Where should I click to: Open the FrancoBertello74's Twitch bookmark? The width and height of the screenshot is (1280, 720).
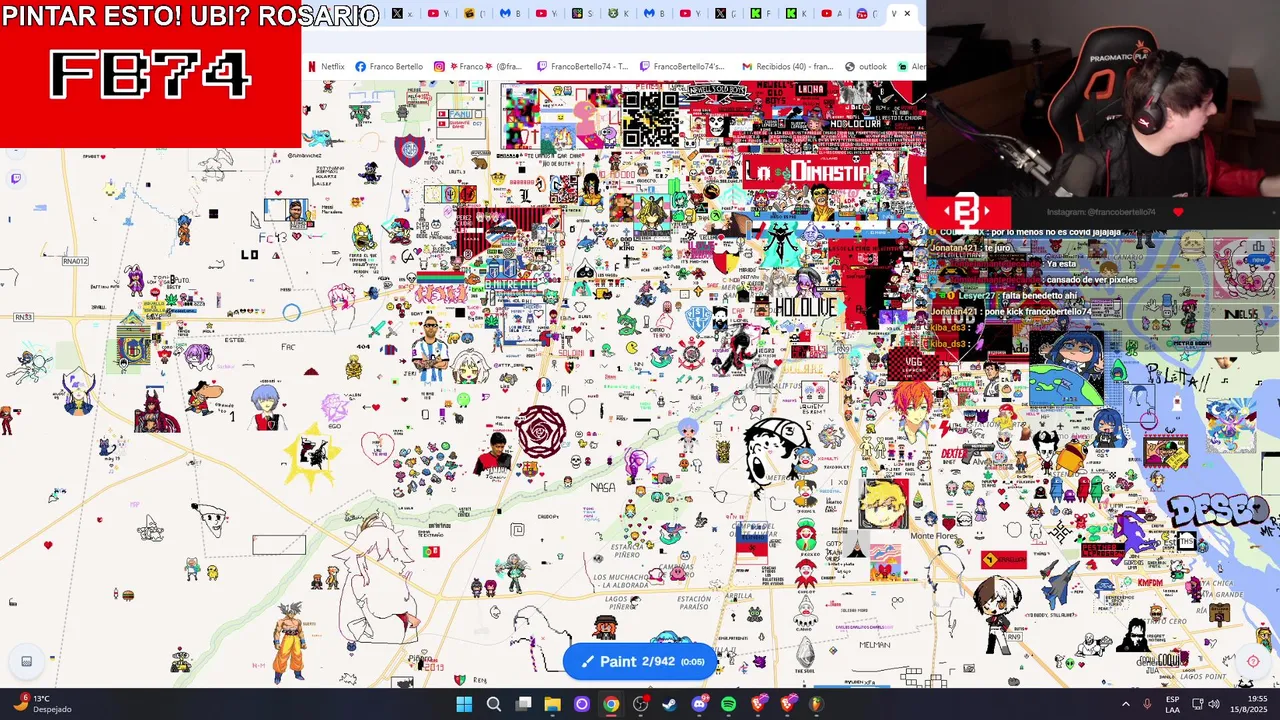pos(683,67)
